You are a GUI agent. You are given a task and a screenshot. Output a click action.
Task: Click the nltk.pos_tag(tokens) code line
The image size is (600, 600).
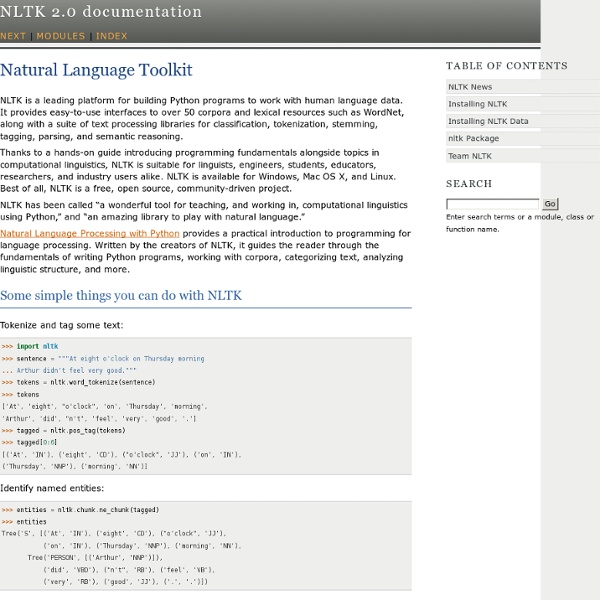(64, 430)
